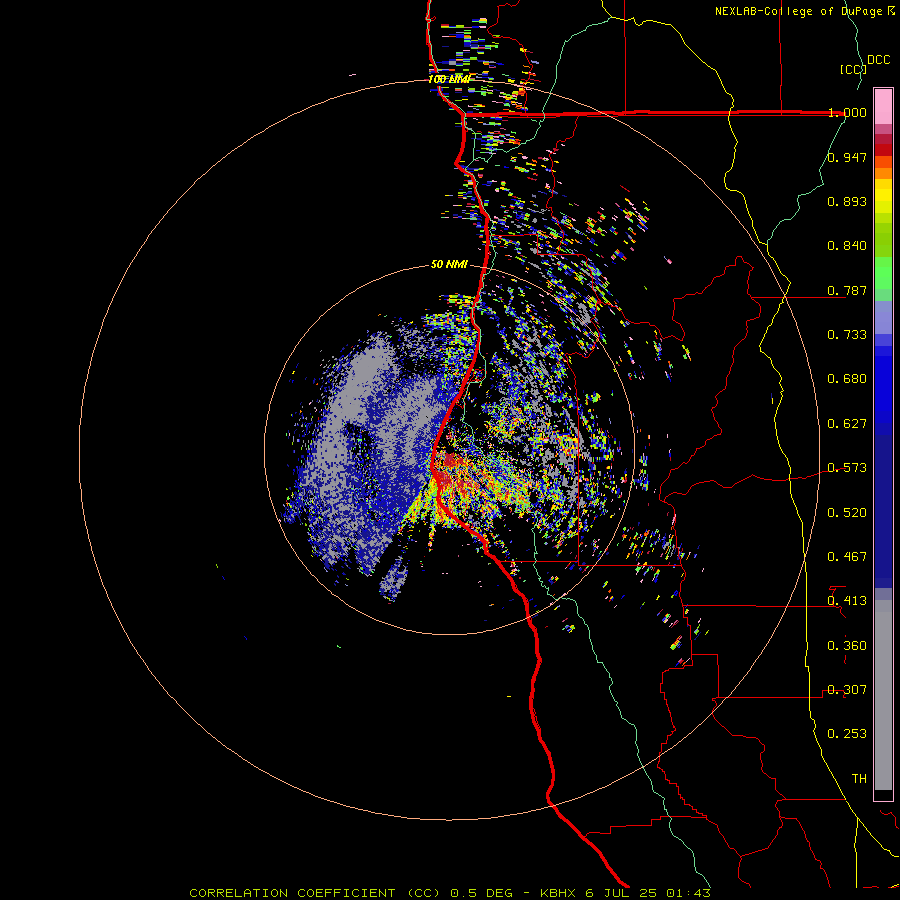Viewport: 900px width, 900px height.
Task: Click the 0.520 scale value
Action: [x=847, y=513]
